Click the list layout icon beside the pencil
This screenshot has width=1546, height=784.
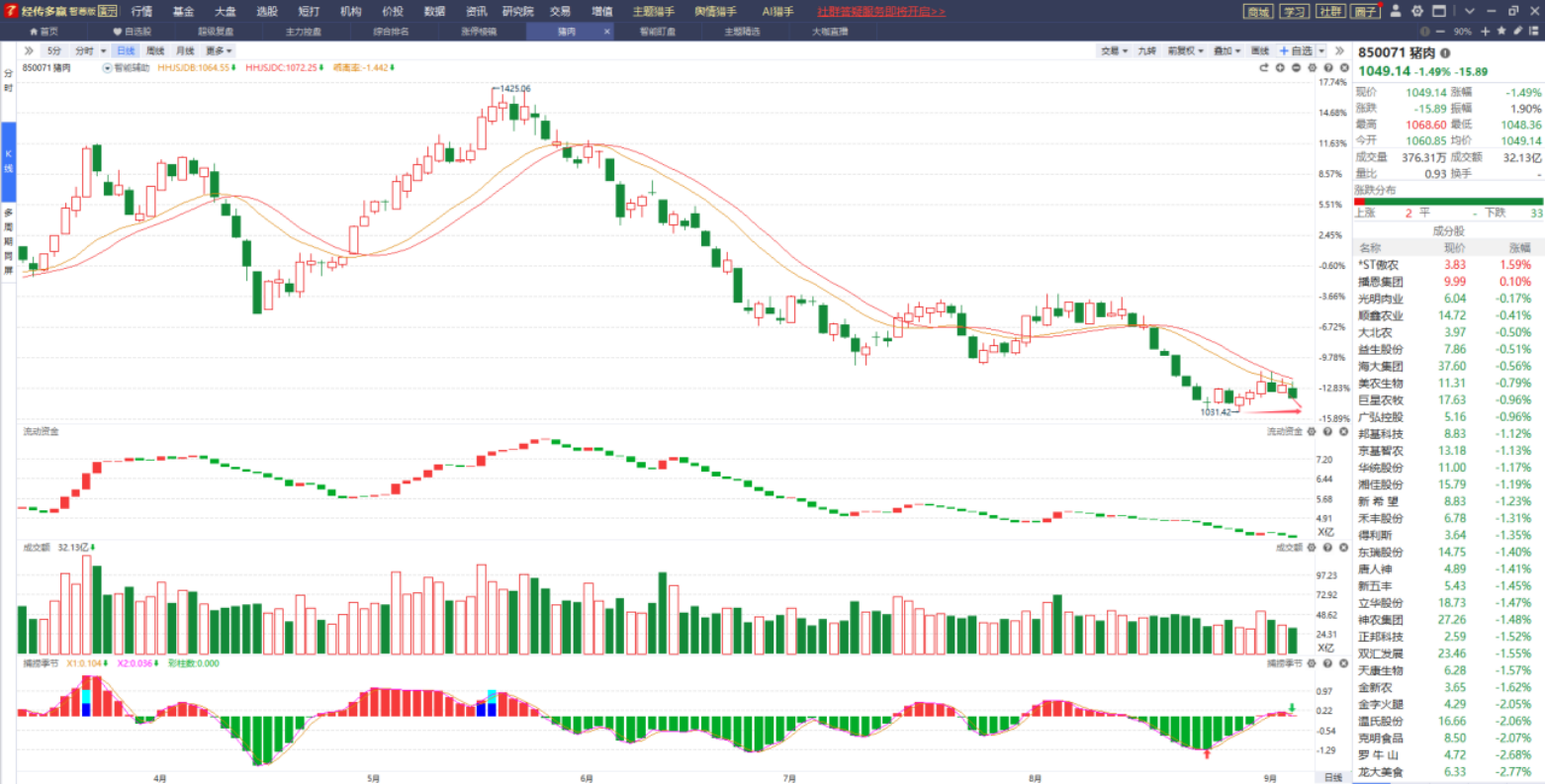point(1533,32)
